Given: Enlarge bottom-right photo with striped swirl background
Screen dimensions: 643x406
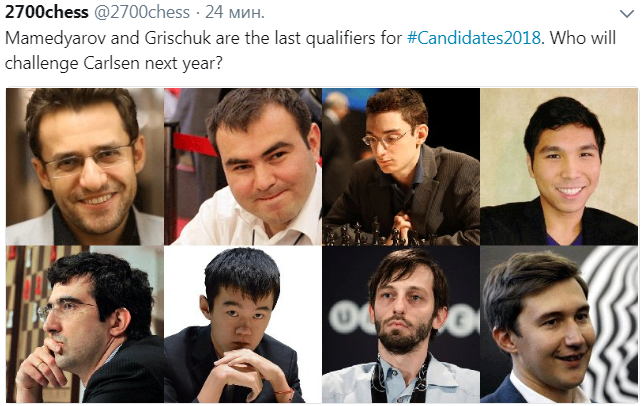Looking at the screenshot, I should 559,325.
